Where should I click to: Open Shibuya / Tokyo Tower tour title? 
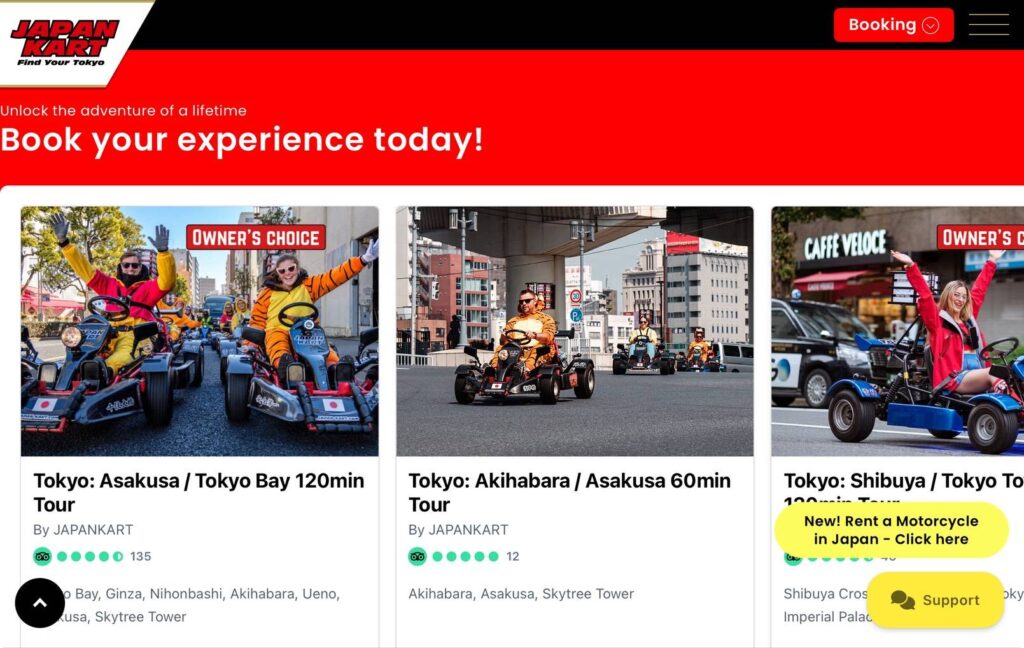pyautogui.click(x=902, y=481)
